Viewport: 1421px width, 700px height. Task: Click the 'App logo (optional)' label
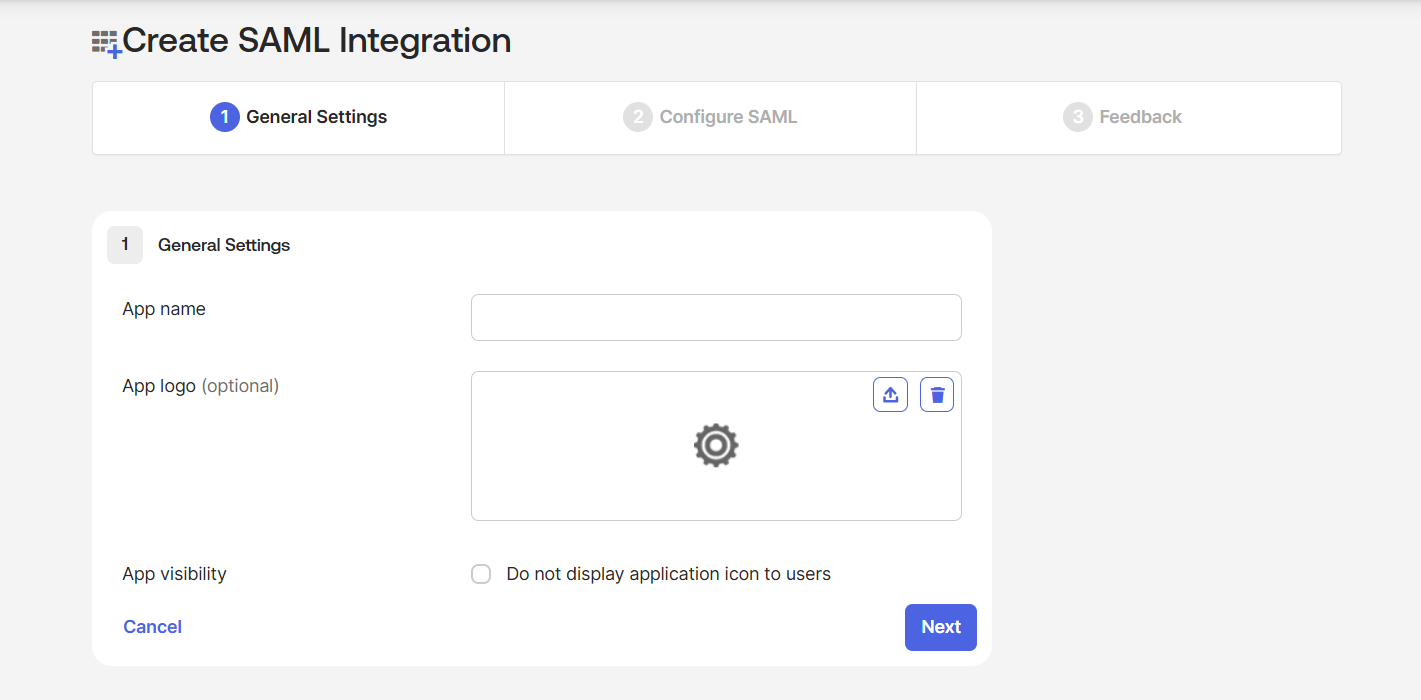[200, 386]
